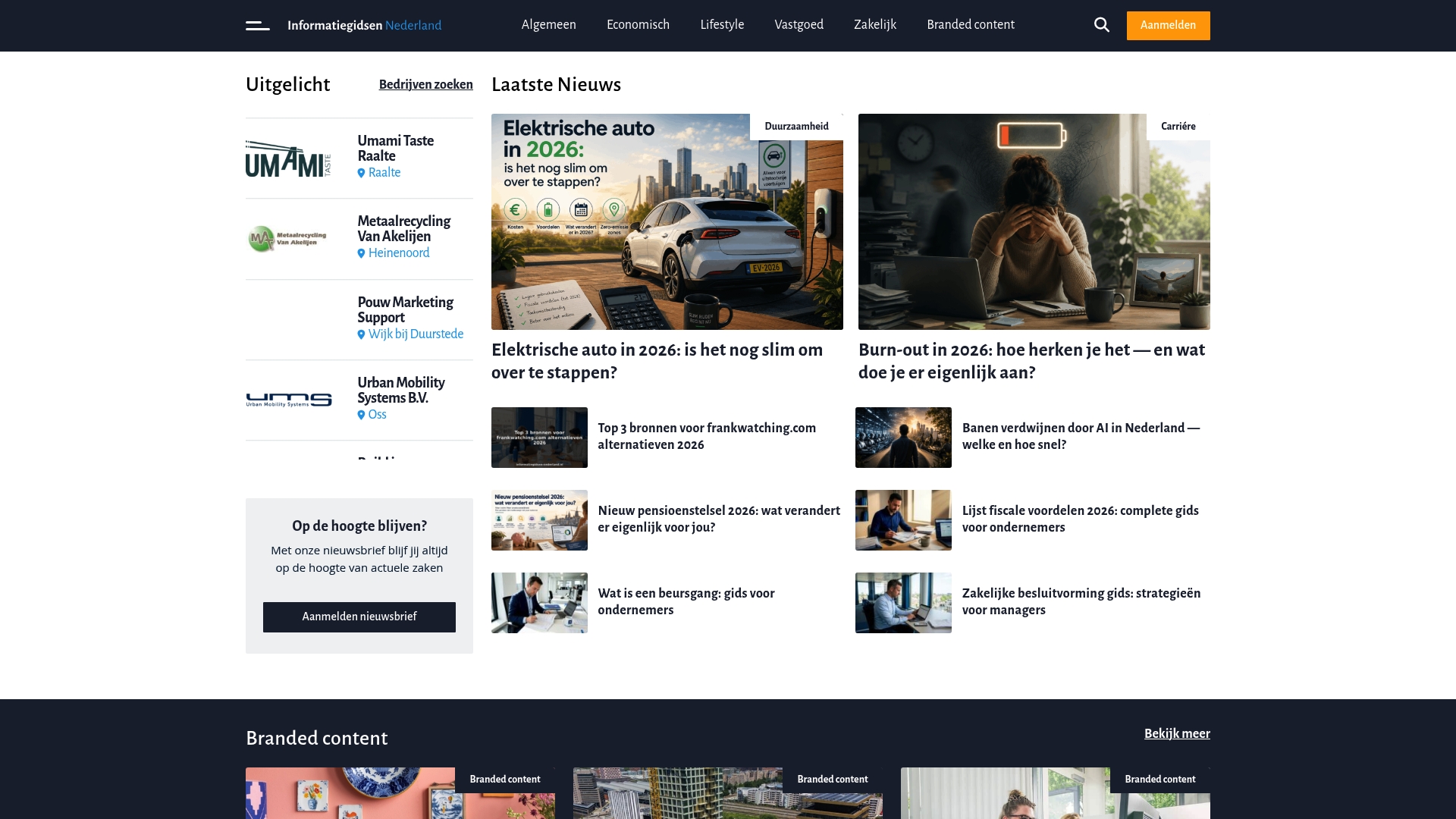Viewport: 1456px width, 819px height.
Task: Click the location pin next to Oss
Action: [x=361, y=415]
